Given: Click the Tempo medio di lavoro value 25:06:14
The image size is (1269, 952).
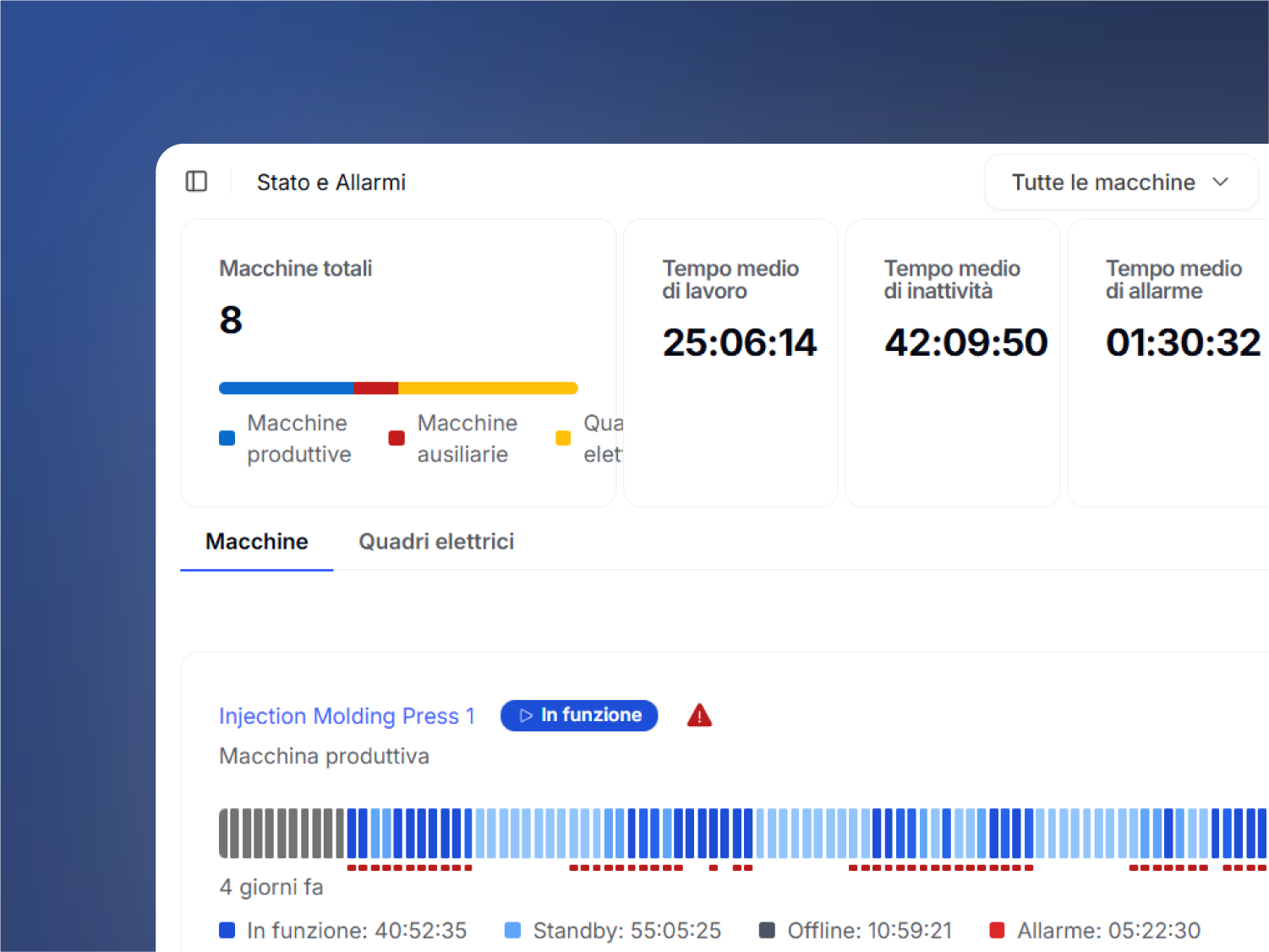Looking at the screenshot, I should point(740,342).
